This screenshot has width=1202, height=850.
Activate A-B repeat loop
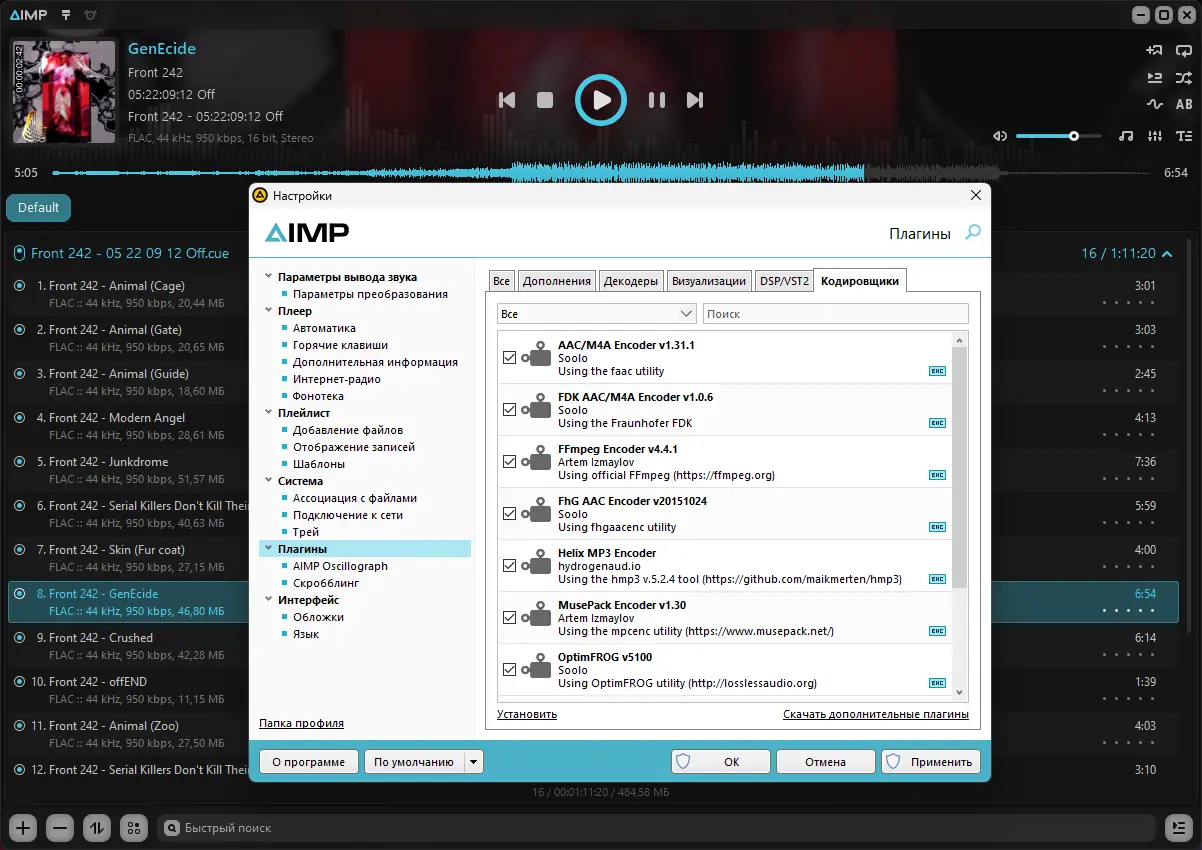[x=1184, y=103]
